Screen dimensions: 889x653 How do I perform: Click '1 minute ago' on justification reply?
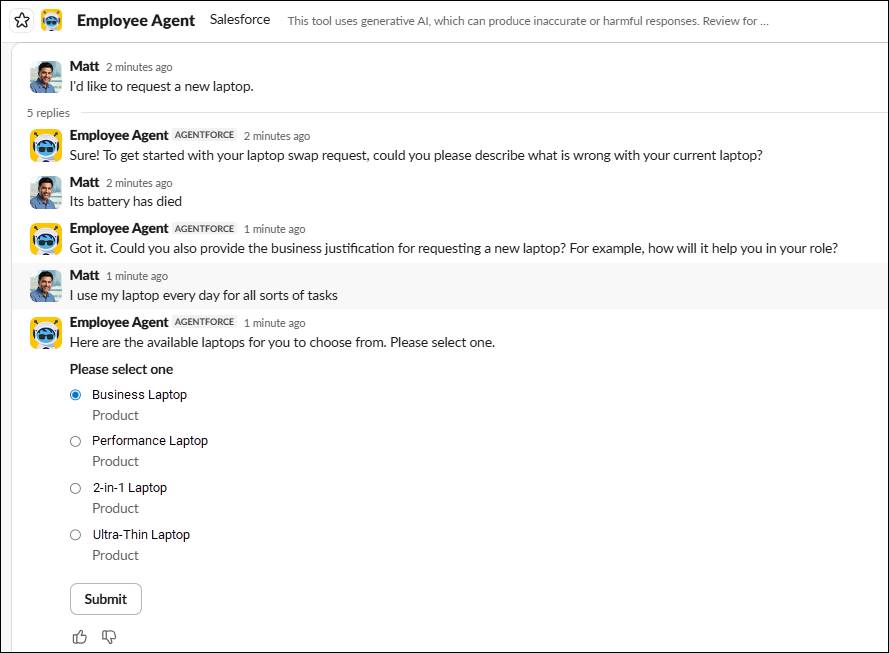(274, 229)
